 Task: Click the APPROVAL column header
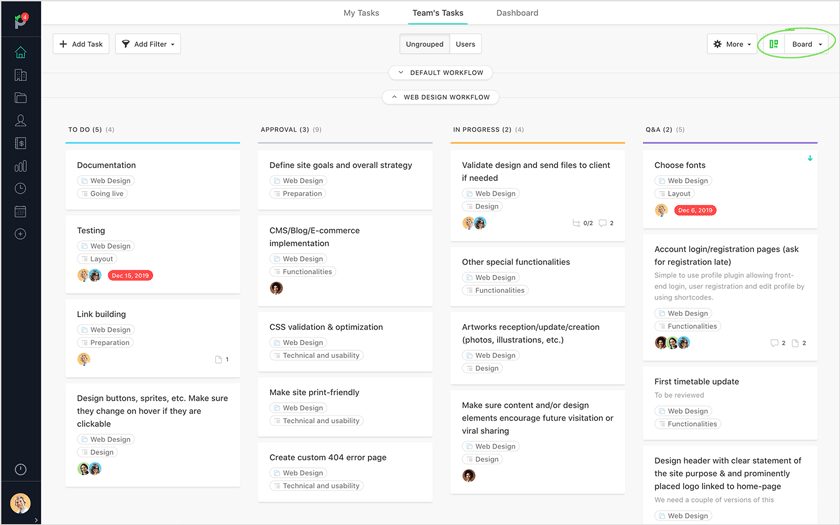tap(291, 130)
